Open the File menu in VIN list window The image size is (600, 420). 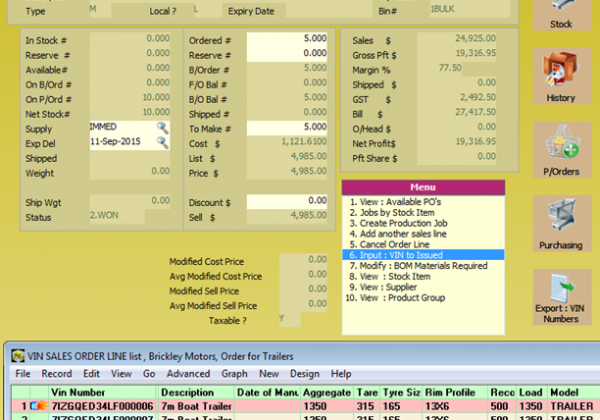(x=23, y=374)
